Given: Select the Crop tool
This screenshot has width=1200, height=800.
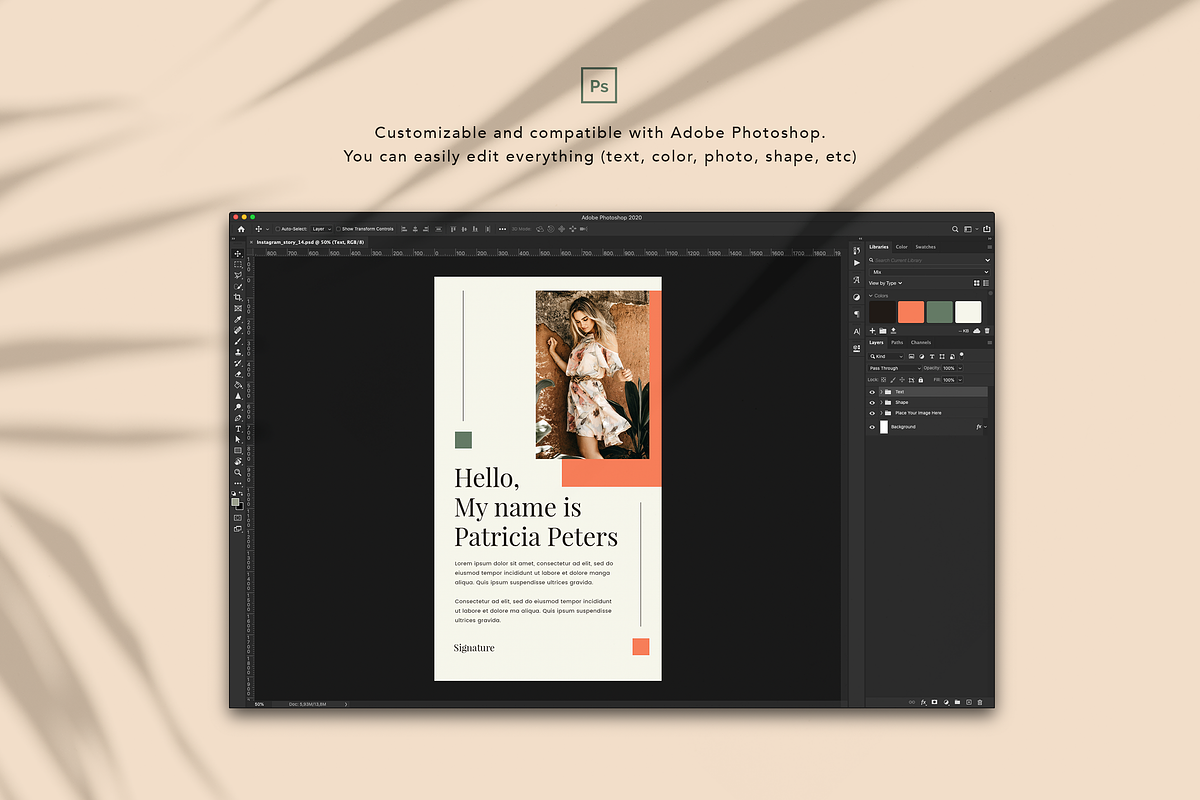Looking at the screenshot, I should coord(240,297).
